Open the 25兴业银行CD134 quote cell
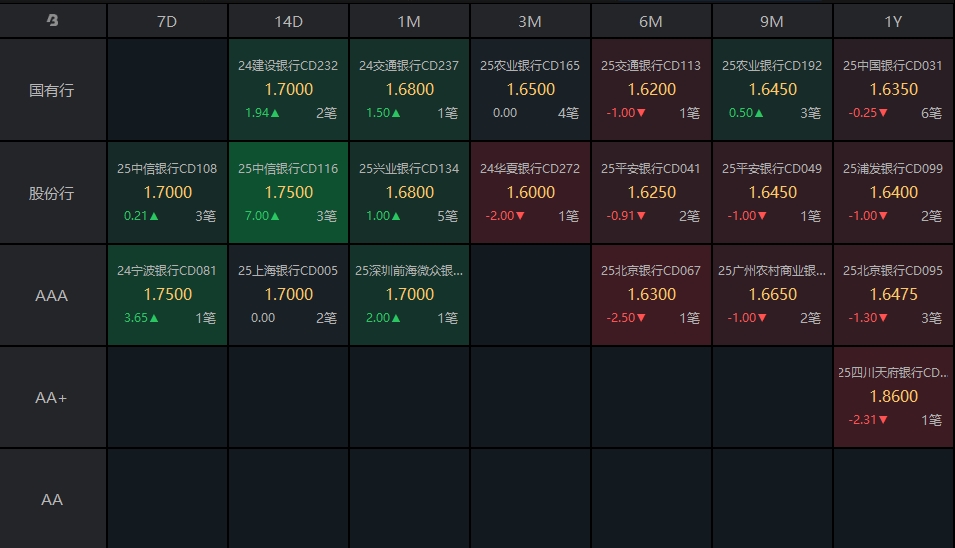955x548 pixels. [409, 192]
